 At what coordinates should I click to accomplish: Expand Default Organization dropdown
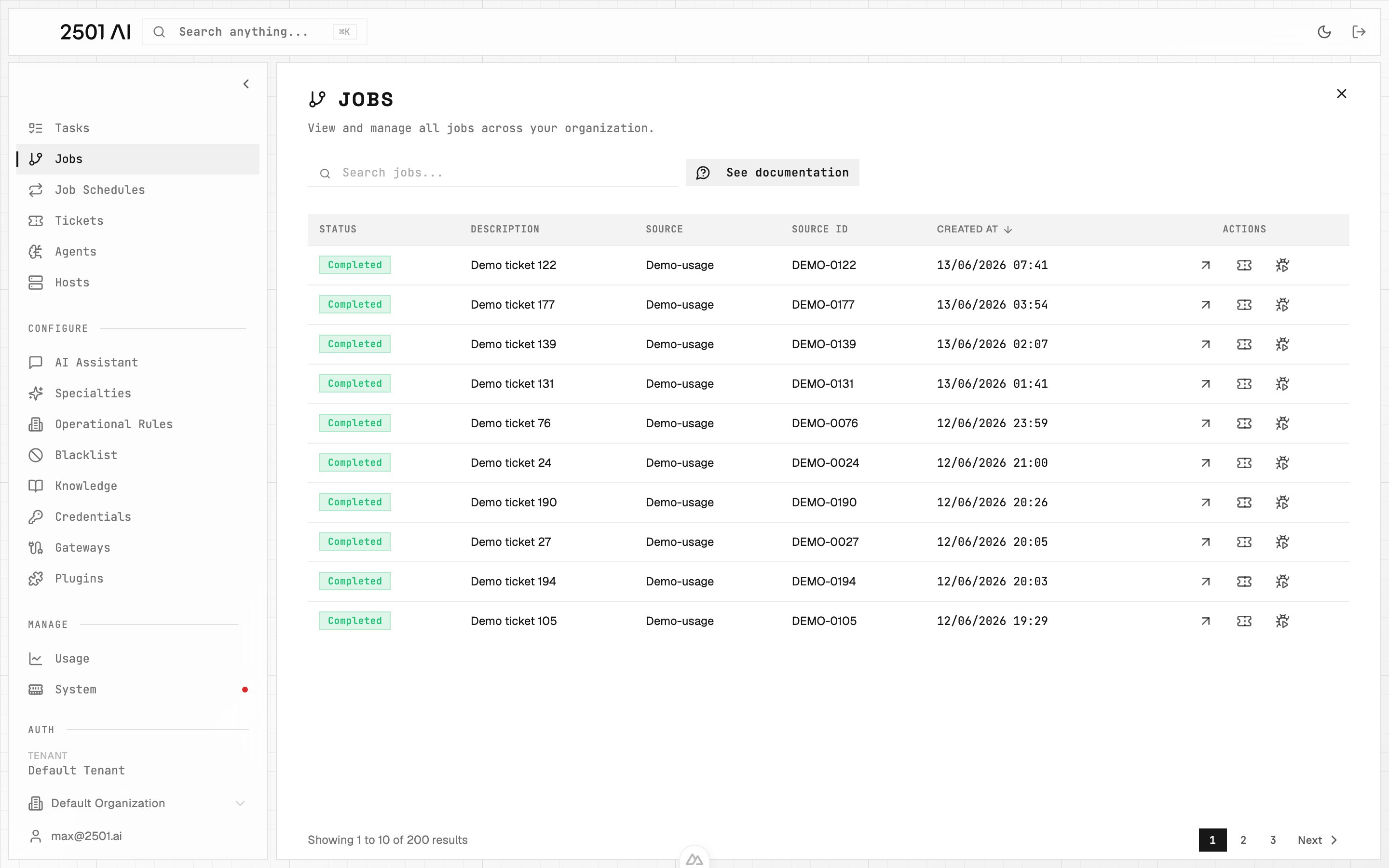138,803
